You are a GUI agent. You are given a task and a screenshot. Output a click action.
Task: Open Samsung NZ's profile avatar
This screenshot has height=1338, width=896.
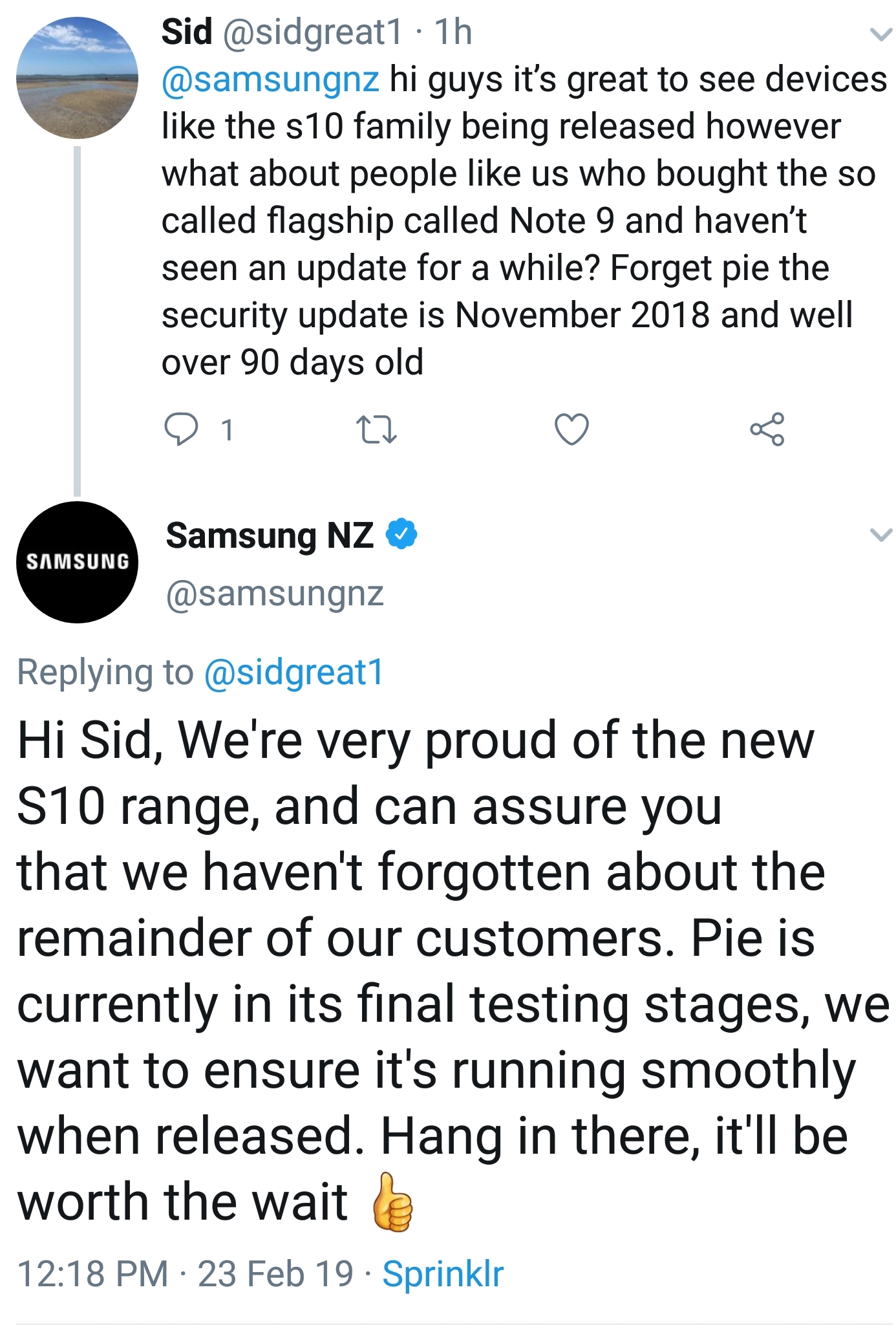(77, 562)
